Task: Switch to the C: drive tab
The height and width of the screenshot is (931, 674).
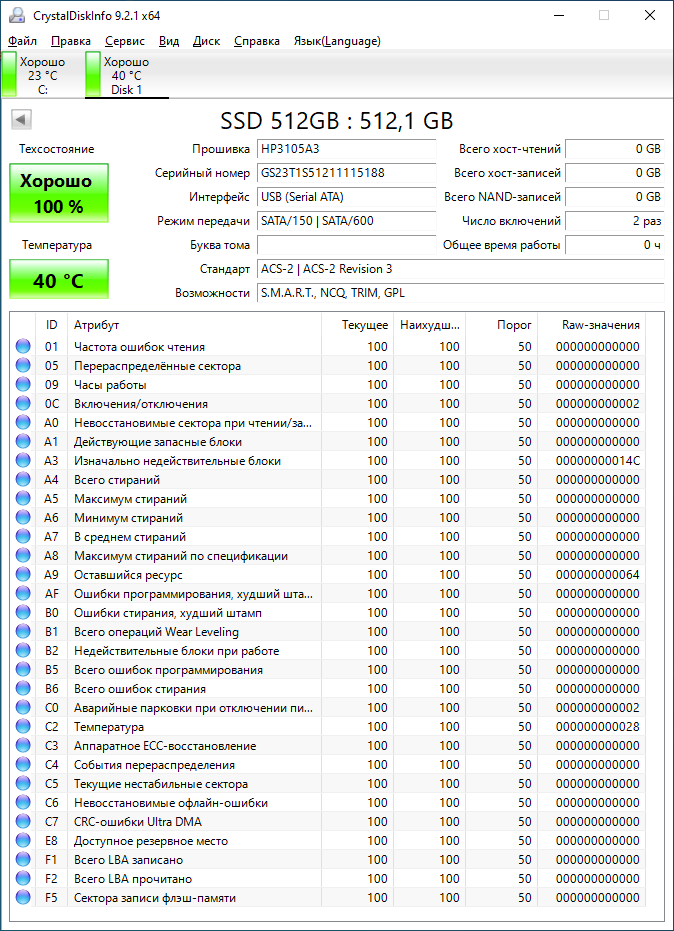Action: pos(42,75)
